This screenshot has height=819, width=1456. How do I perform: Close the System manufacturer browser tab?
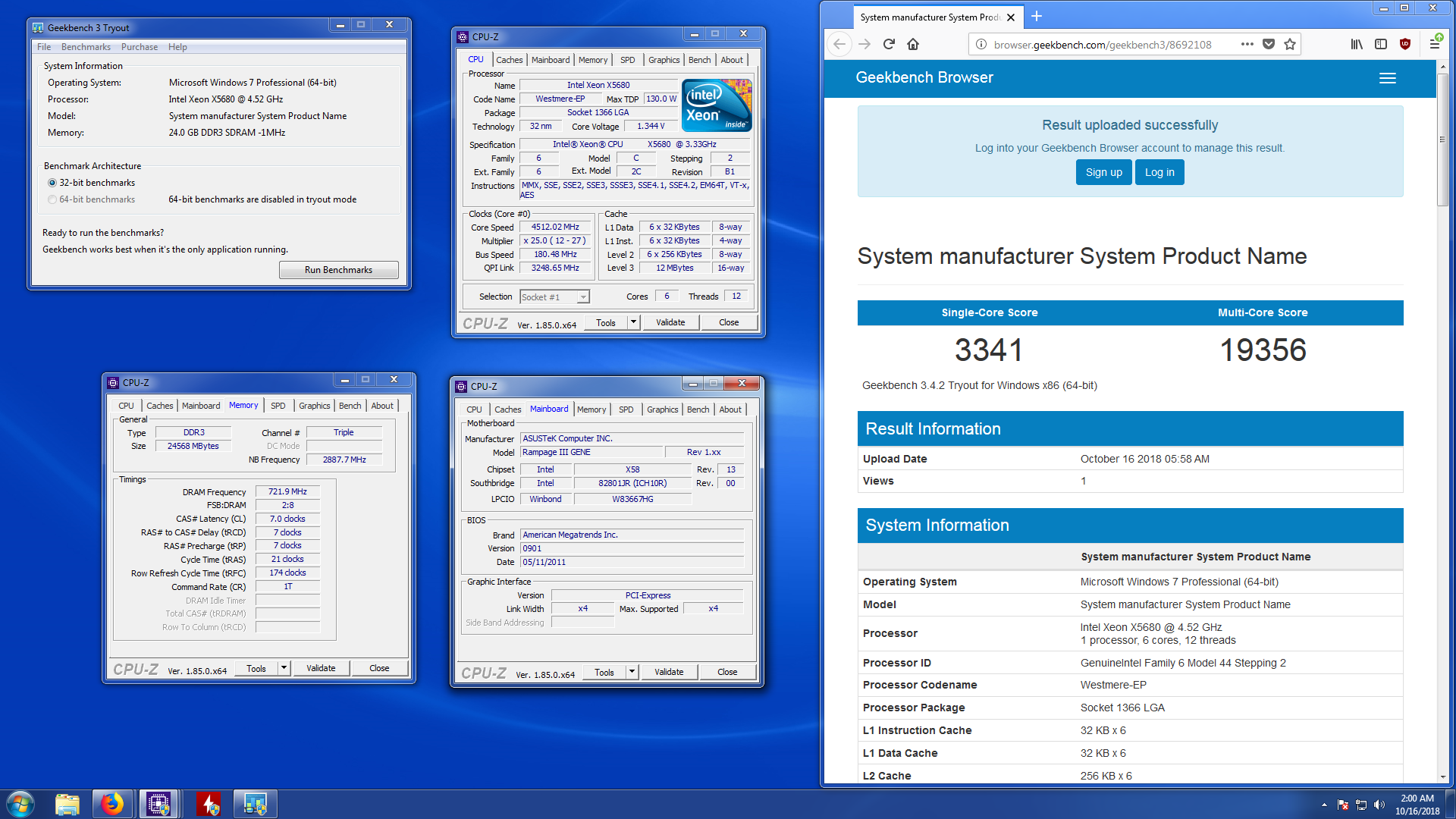click(x=1011, y=17)
